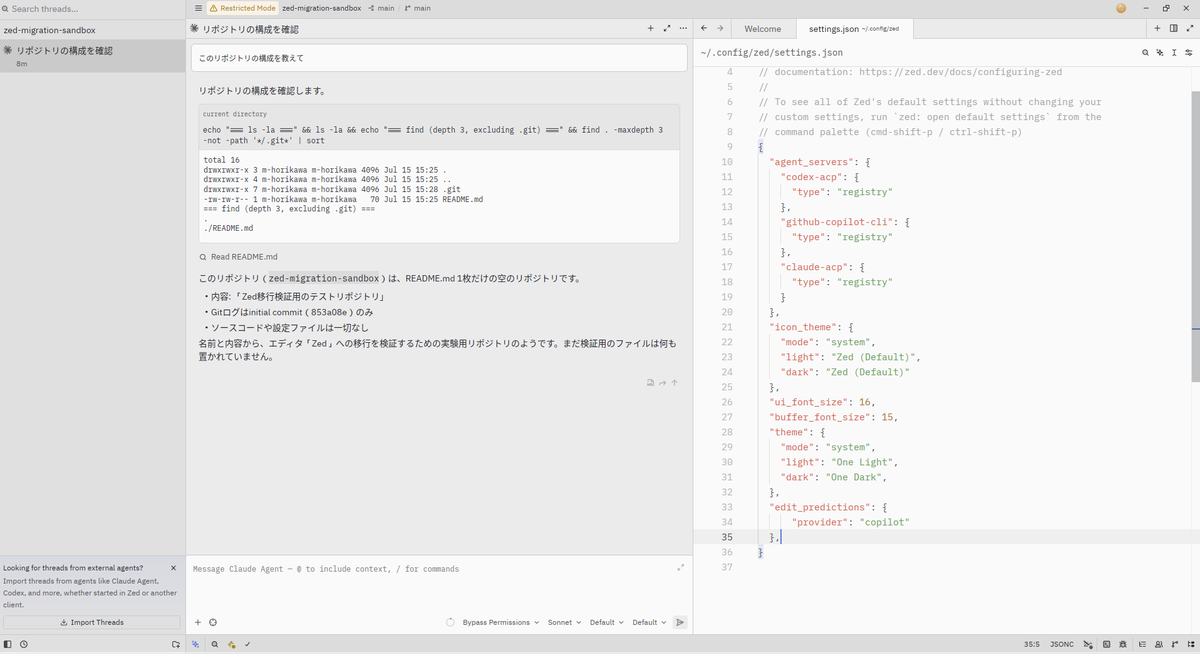1200x658 pixels.
Task: Select the settings.json tab
Action: coord(853,29)
